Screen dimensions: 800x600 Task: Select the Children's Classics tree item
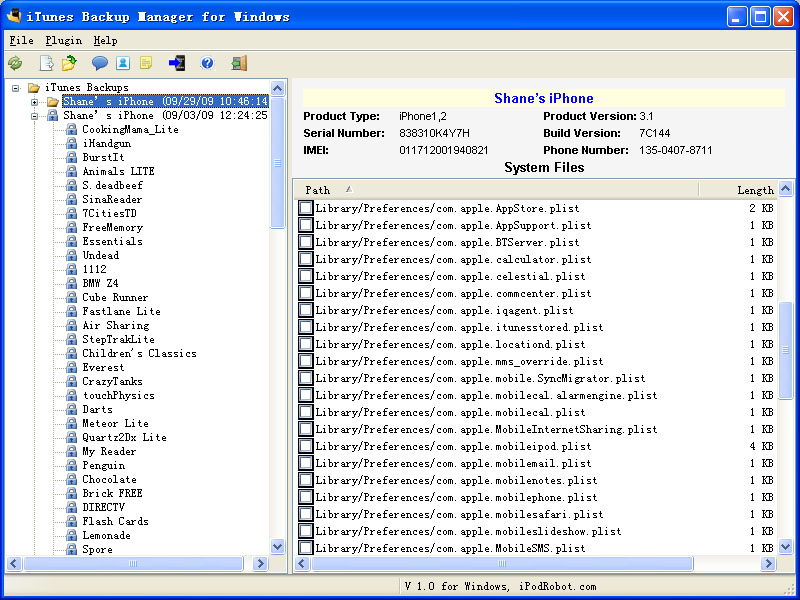139,353
